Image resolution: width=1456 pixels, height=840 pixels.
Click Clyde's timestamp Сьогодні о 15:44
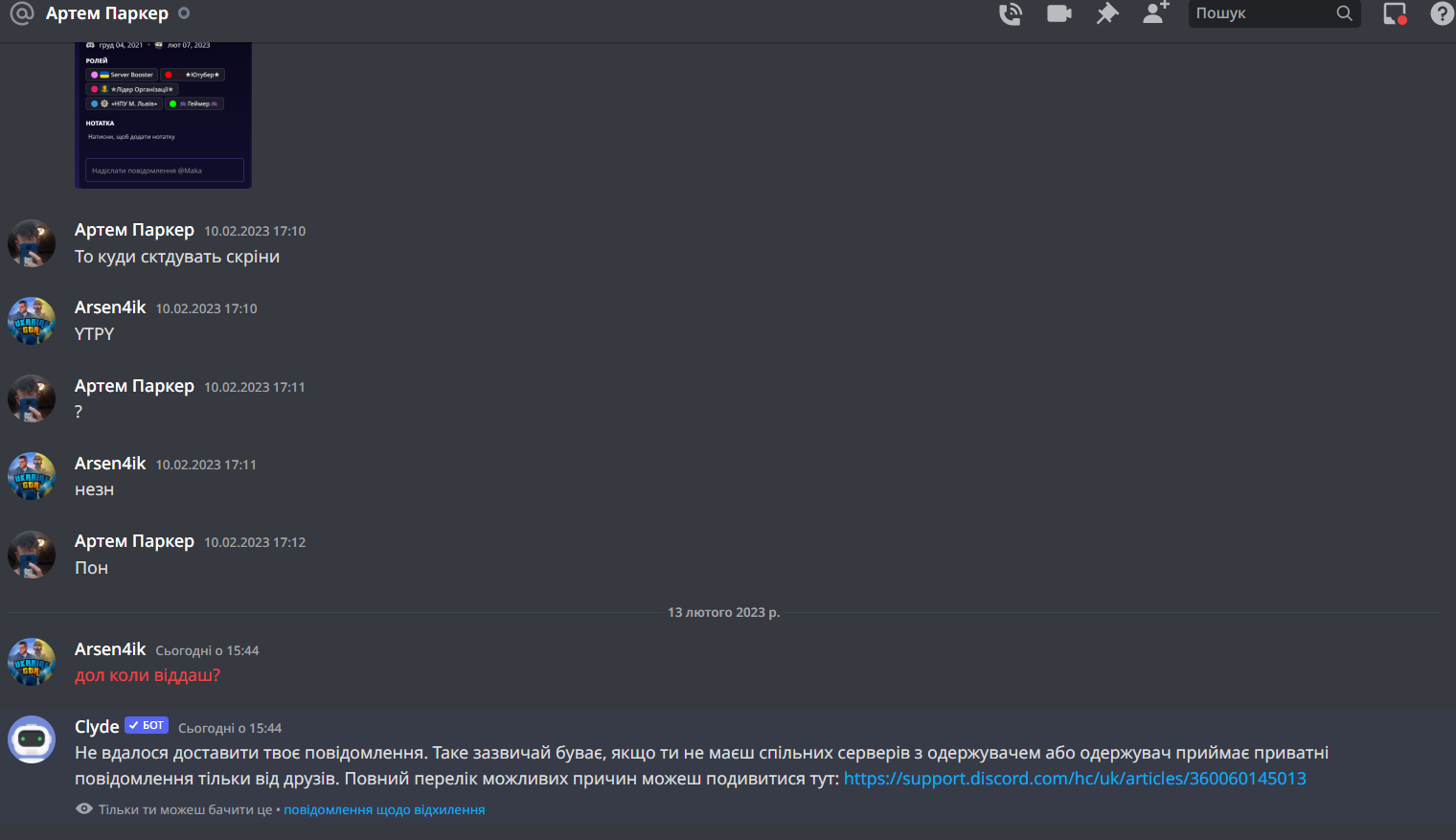(230, 728)
